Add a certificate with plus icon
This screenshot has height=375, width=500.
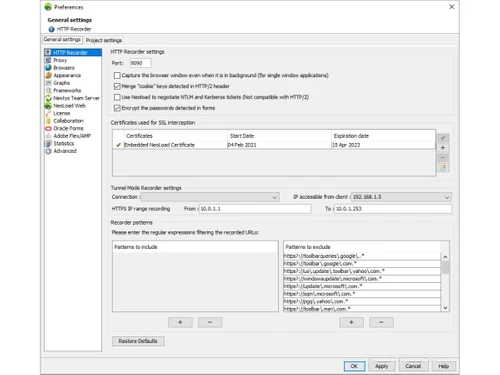443,148
